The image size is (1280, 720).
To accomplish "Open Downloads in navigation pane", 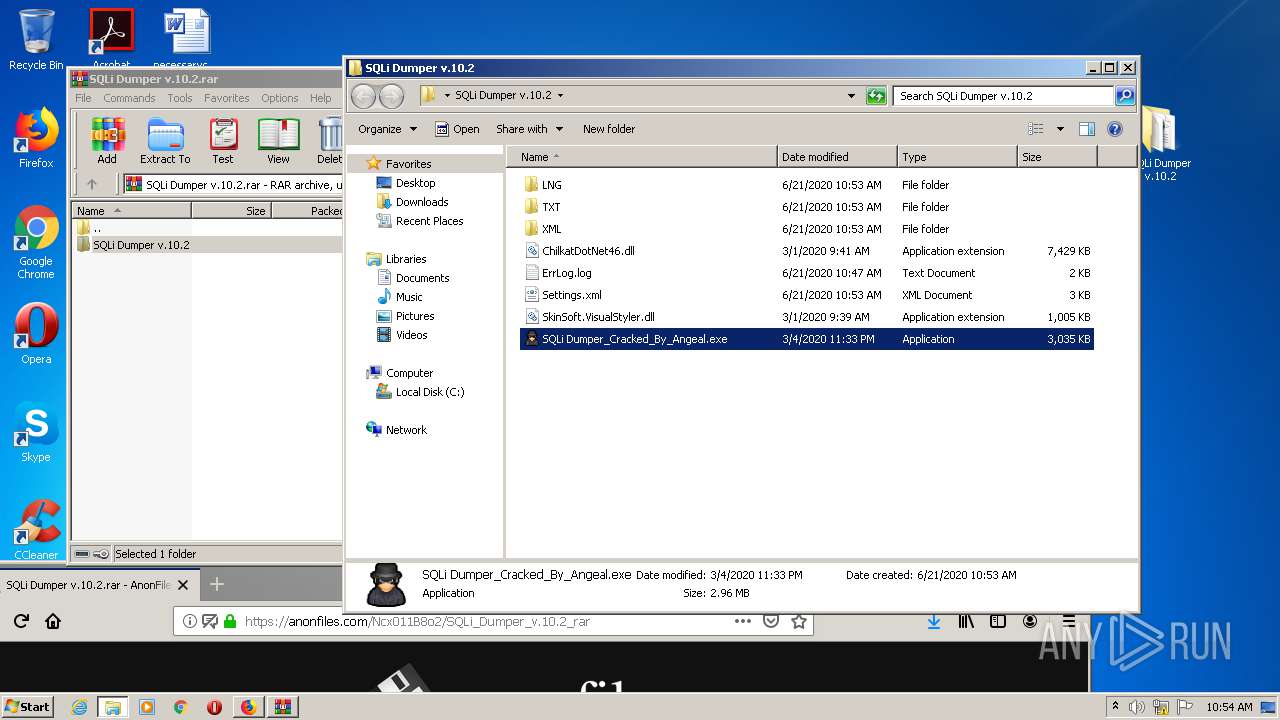I will coord(422,202).
